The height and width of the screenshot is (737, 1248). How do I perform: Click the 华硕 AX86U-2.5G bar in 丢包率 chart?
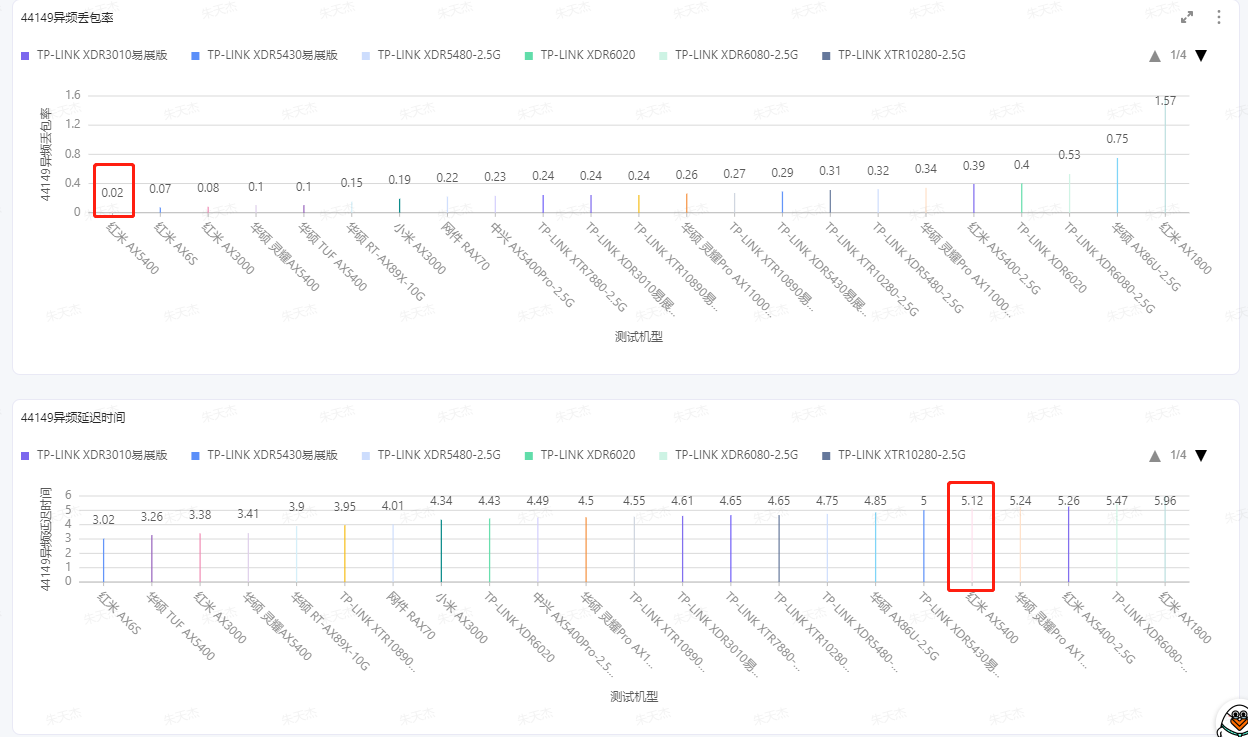pos(1117,185)
